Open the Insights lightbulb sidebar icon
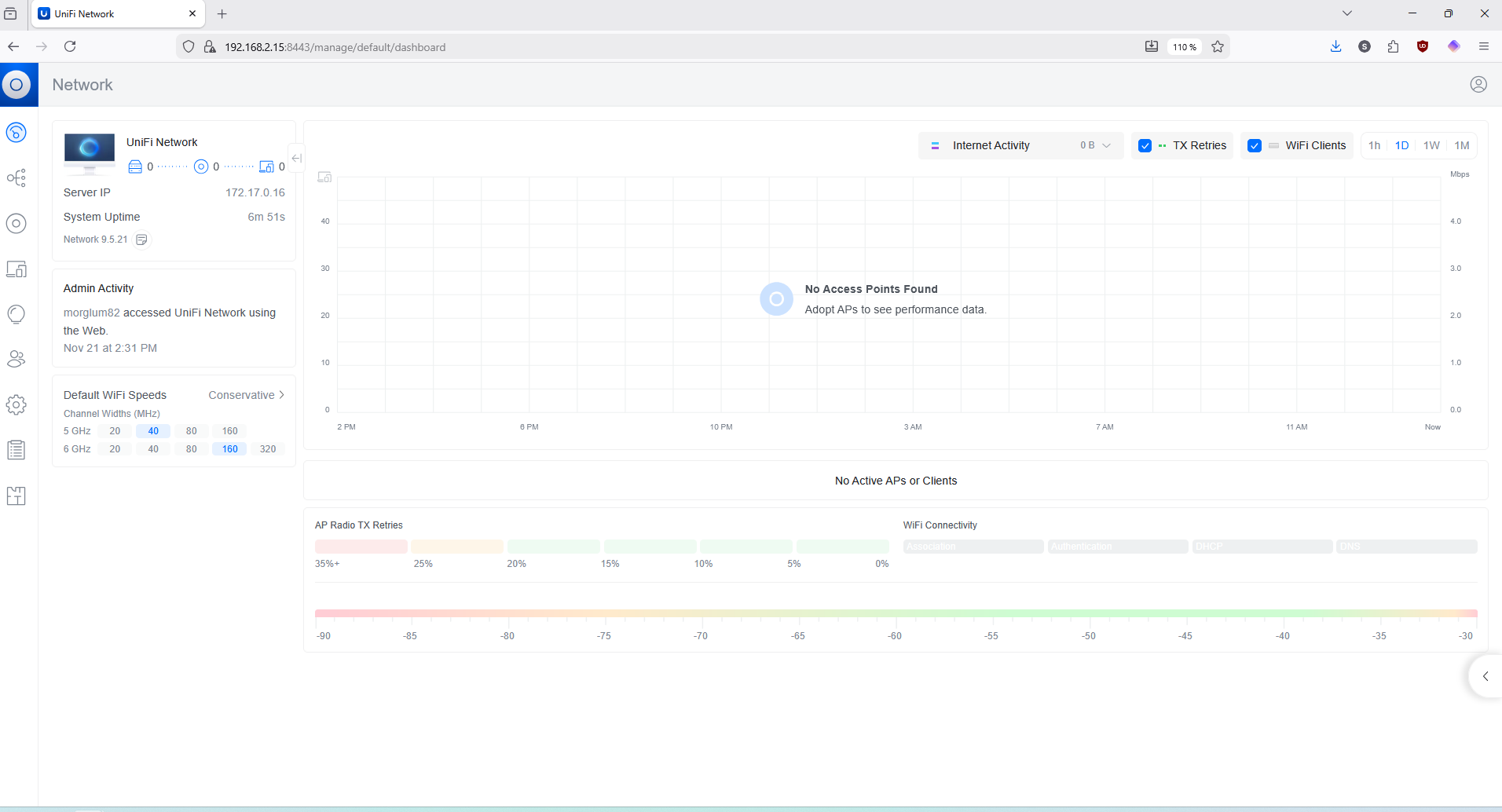Screen dimensions: 1502x812 coord(16,314)
